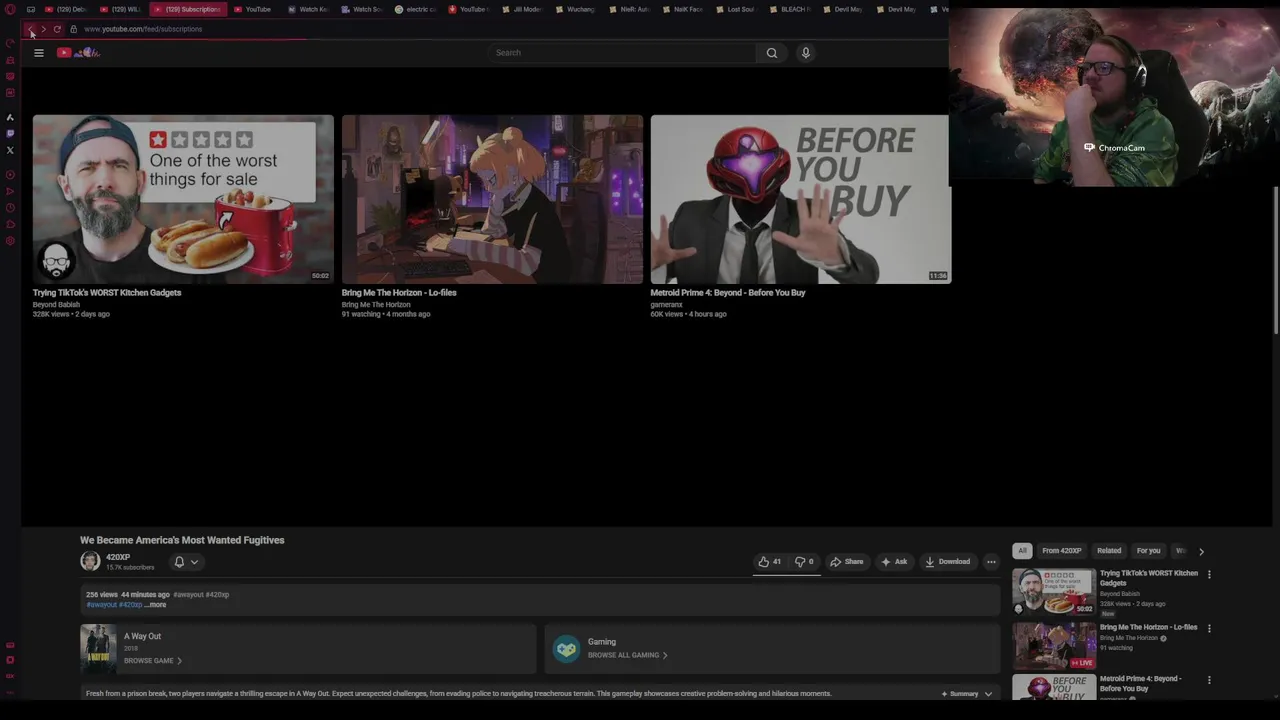This screenshot has width=1280, height=720.
Task: Select the All filter chip
Action: click(x=1022, y=551)
